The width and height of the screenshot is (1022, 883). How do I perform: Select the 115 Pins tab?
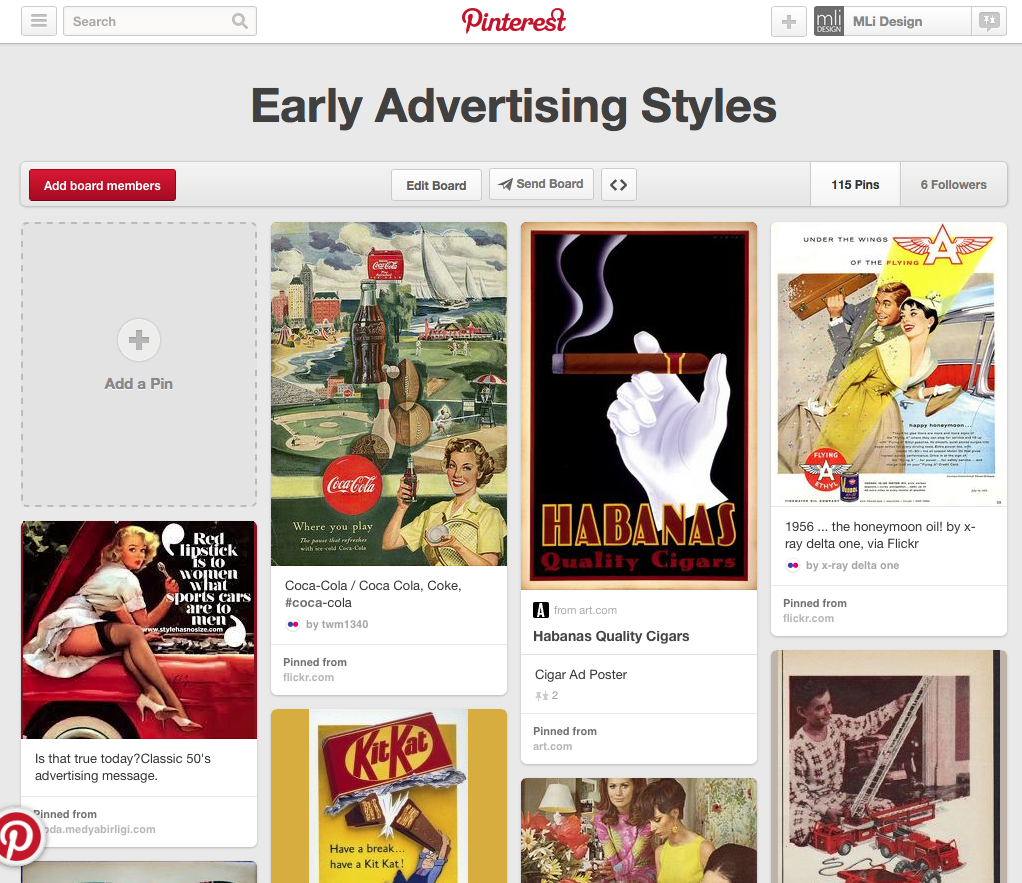[x=855, y=184]
